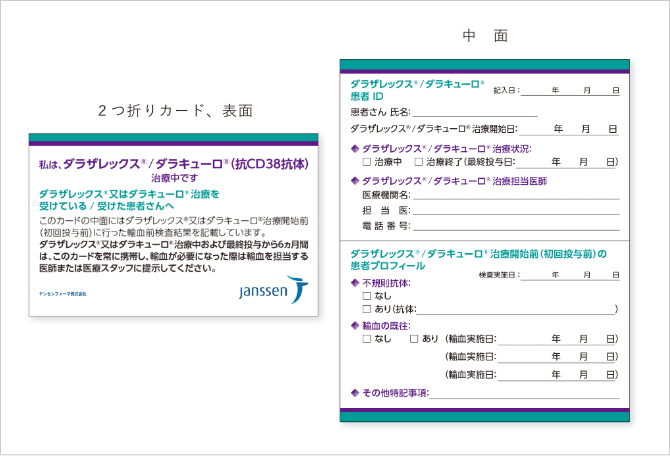Click the diamond bullet beside 不規則抗体
Image resolution: width=670 pixels, height=456 pixels.
tap(354, 282)
